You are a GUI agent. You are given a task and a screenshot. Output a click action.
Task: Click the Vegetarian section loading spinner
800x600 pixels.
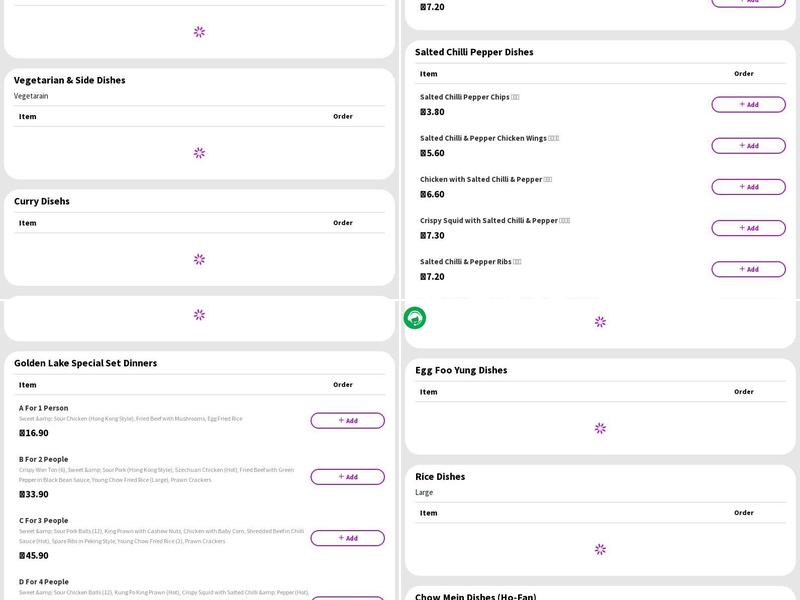[199, 153]
